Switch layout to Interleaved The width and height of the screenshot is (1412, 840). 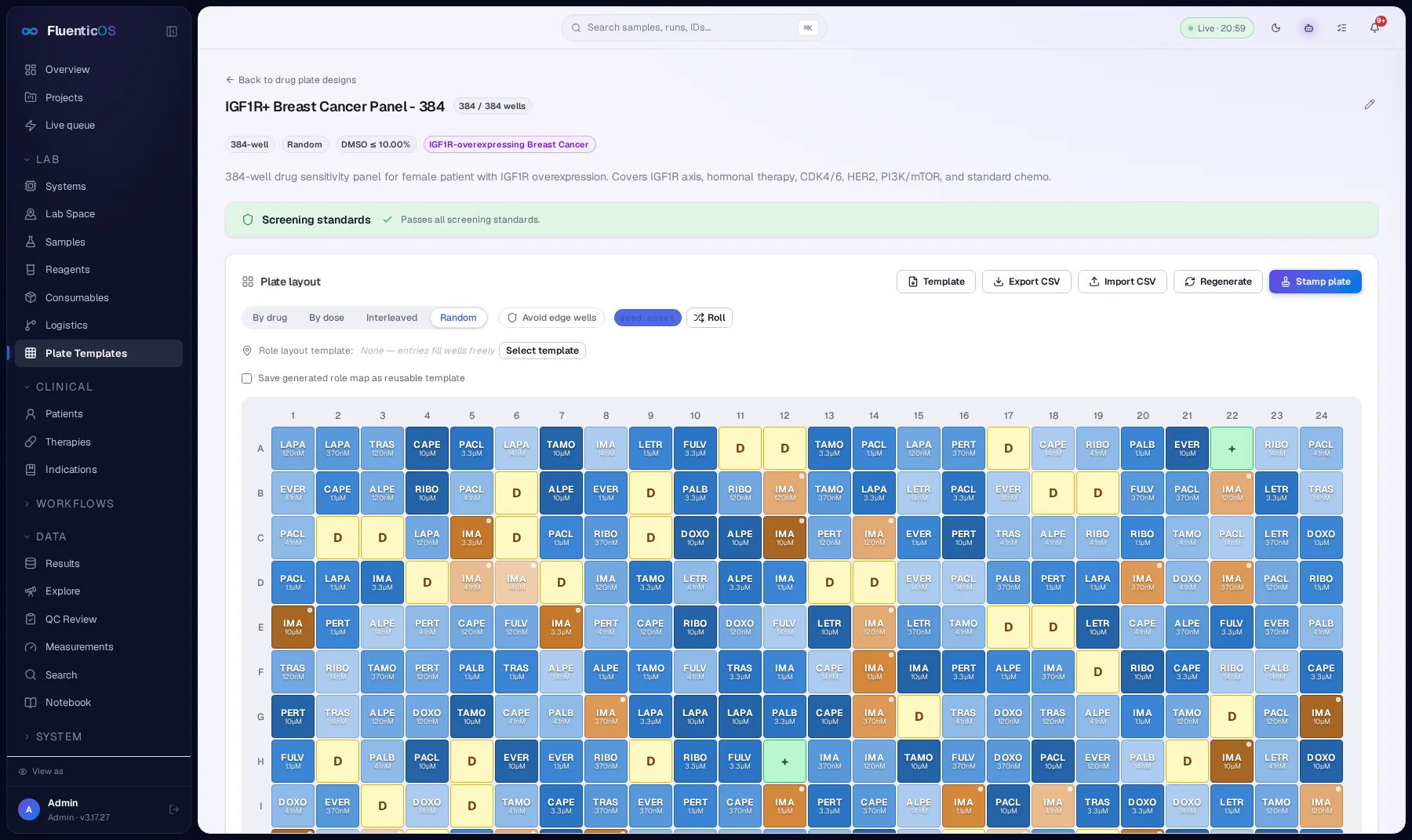pyautogui.click(x=391, y=318)
